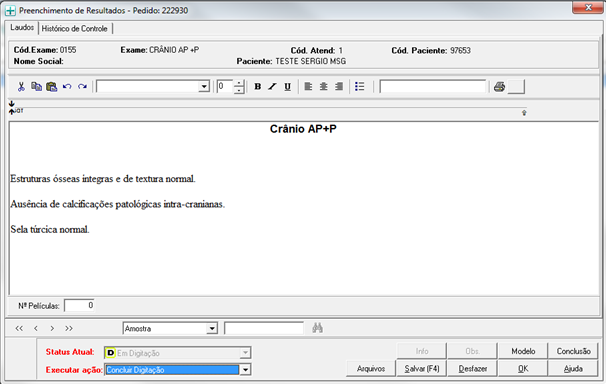This screenshot has width=606, height=384.
Task: Open Ajuda help button
Action: [573, 369]
